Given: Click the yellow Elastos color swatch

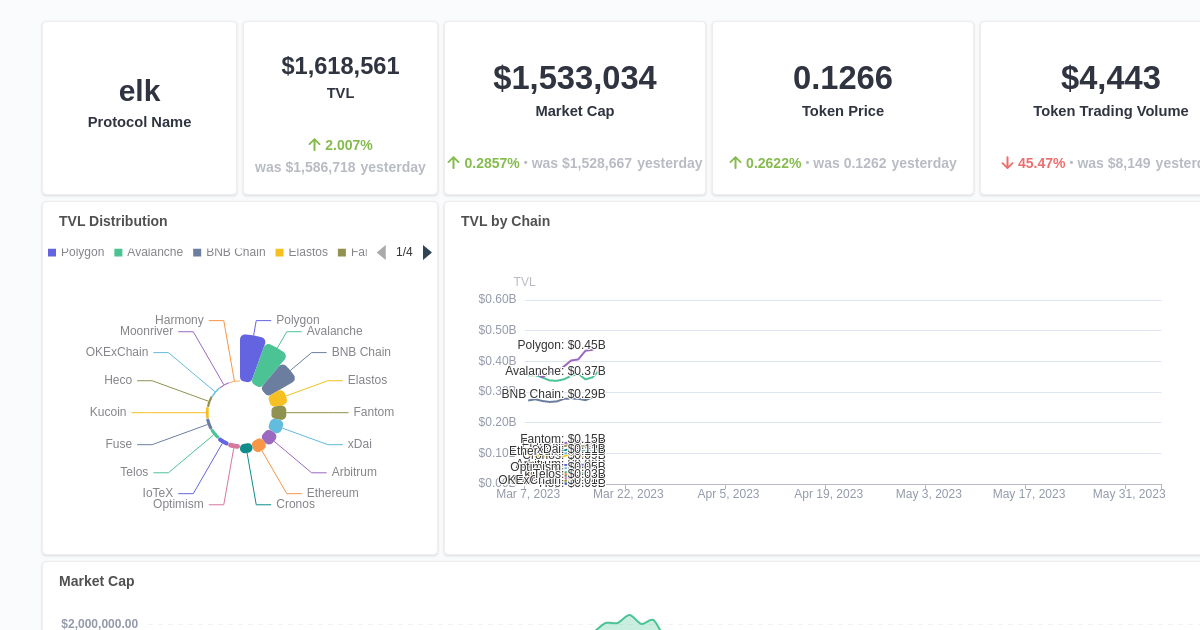Looking at the screenshot, I should 279,252.
